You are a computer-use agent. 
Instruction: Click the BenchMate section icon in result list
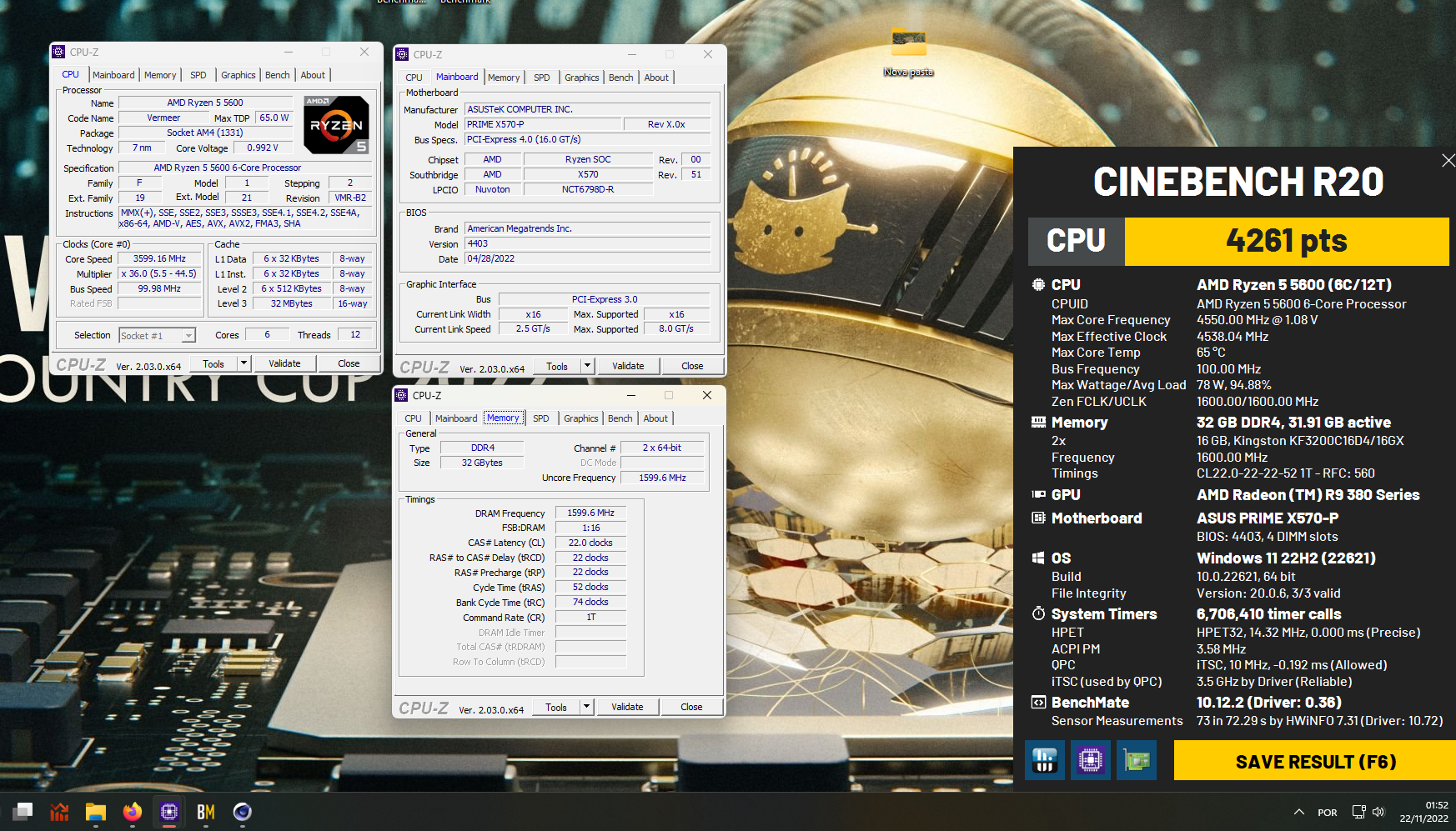(x=1038, y=703)
